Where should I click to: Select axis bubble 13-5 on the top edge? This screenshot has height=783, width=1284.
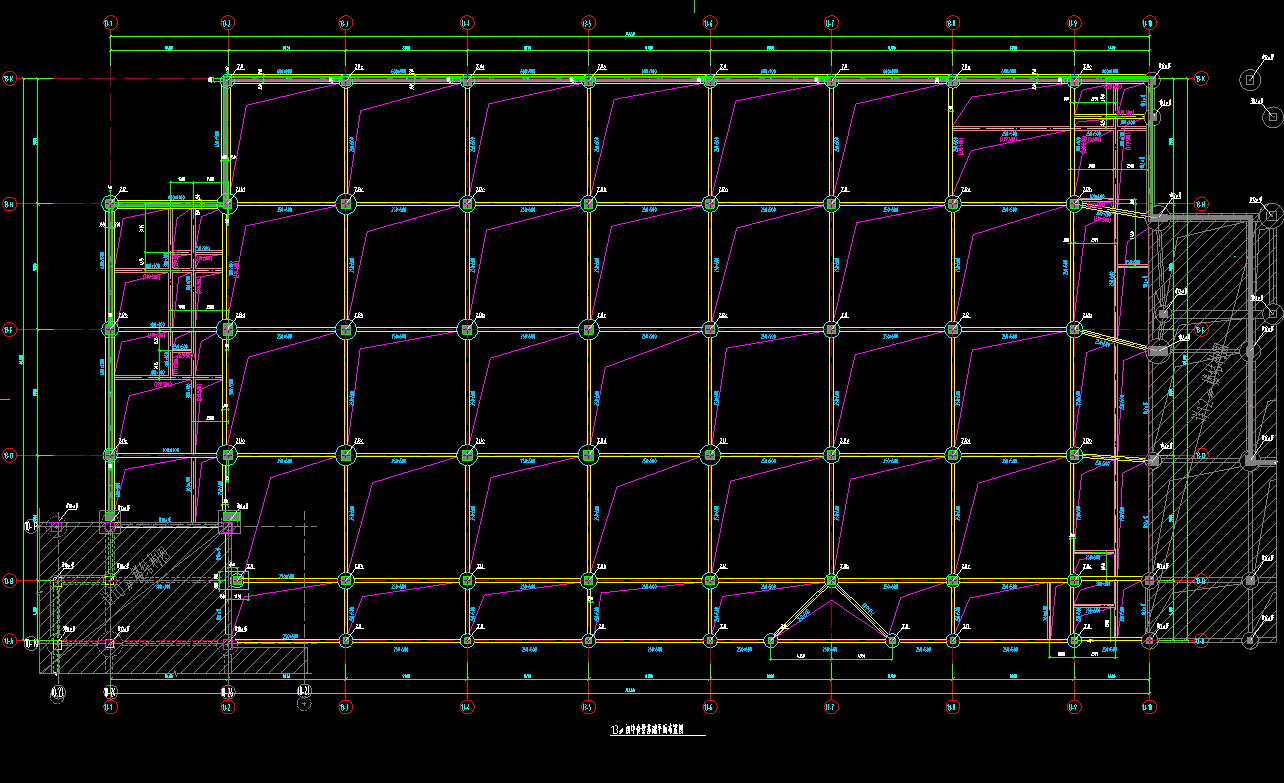tap(588, 22)
